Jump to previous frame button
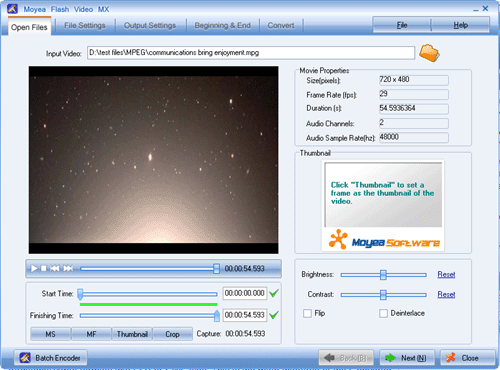This screenshot has width=500, height=370. (x=55, y=268)
